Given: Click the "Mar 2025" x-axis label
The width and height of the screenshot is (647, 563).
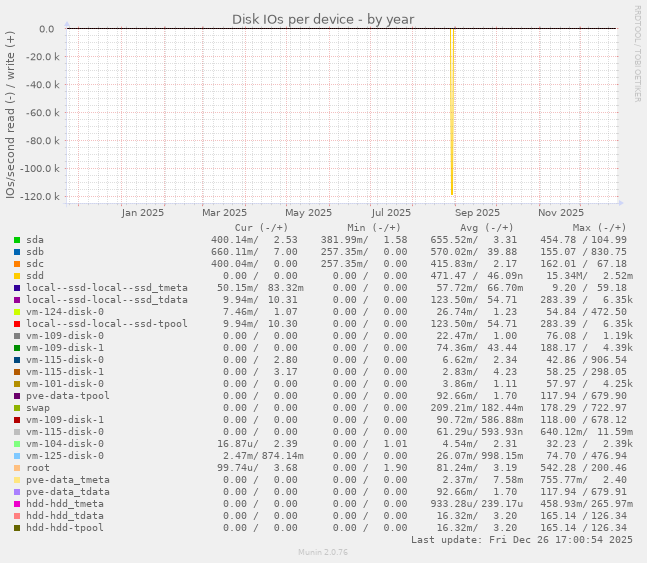Looking at the screenshot, I should point(224,213).
